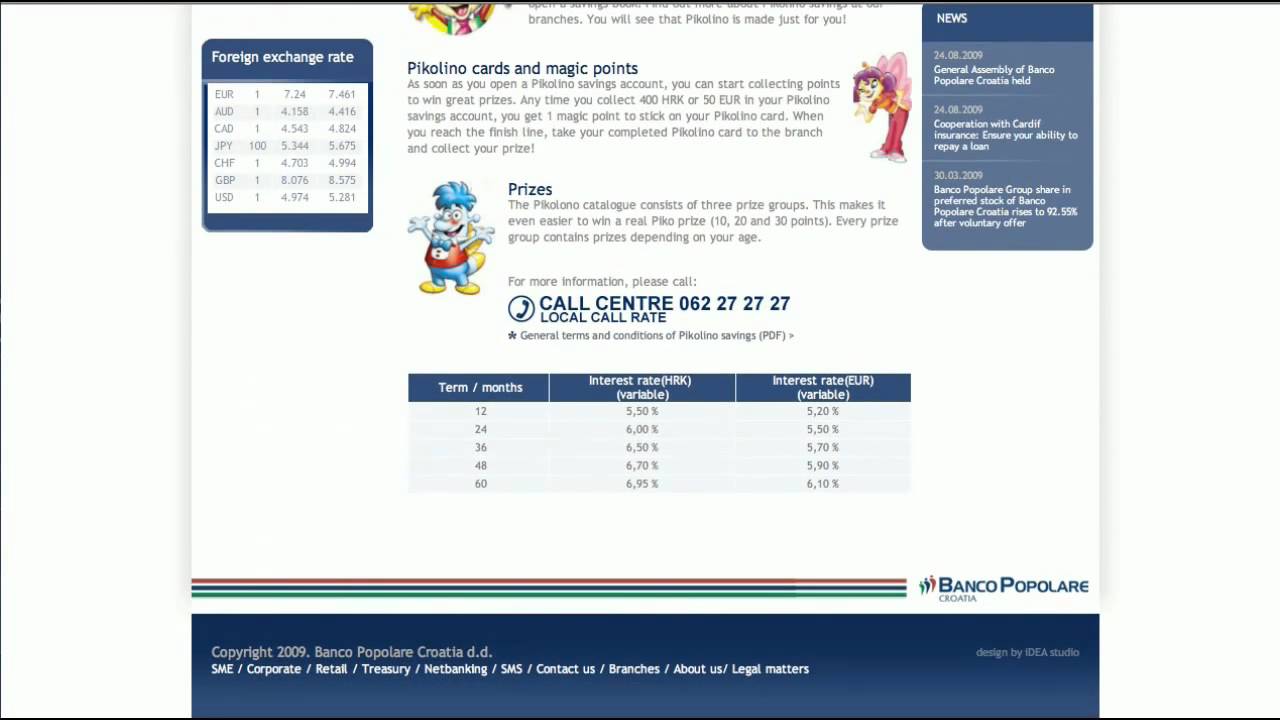Open the About us footer link
Viewport: 1280px width, 720px height.
(698, 669)
